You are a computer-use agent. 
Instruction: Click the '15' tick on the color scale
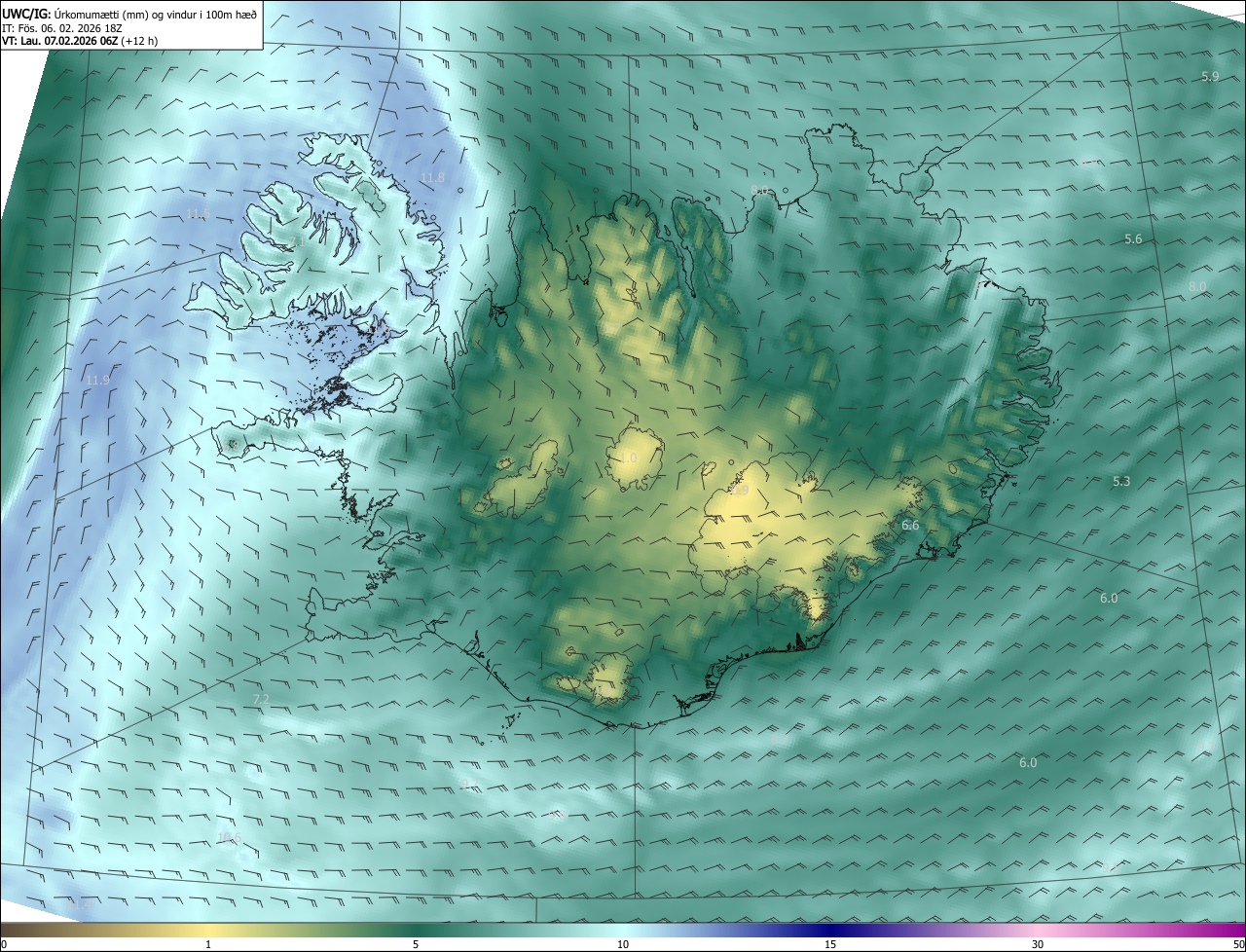pos(830,945)
